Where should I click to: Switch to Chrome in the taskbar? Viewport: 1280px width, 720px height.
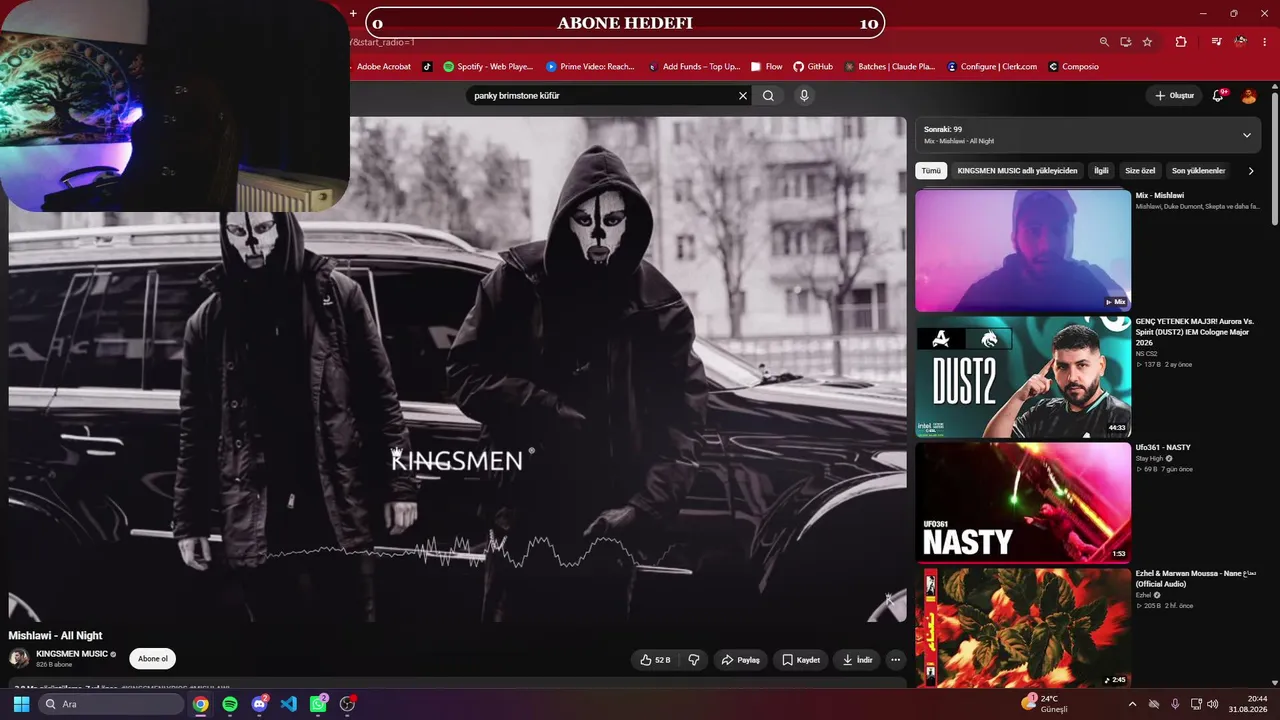point(201,704)
